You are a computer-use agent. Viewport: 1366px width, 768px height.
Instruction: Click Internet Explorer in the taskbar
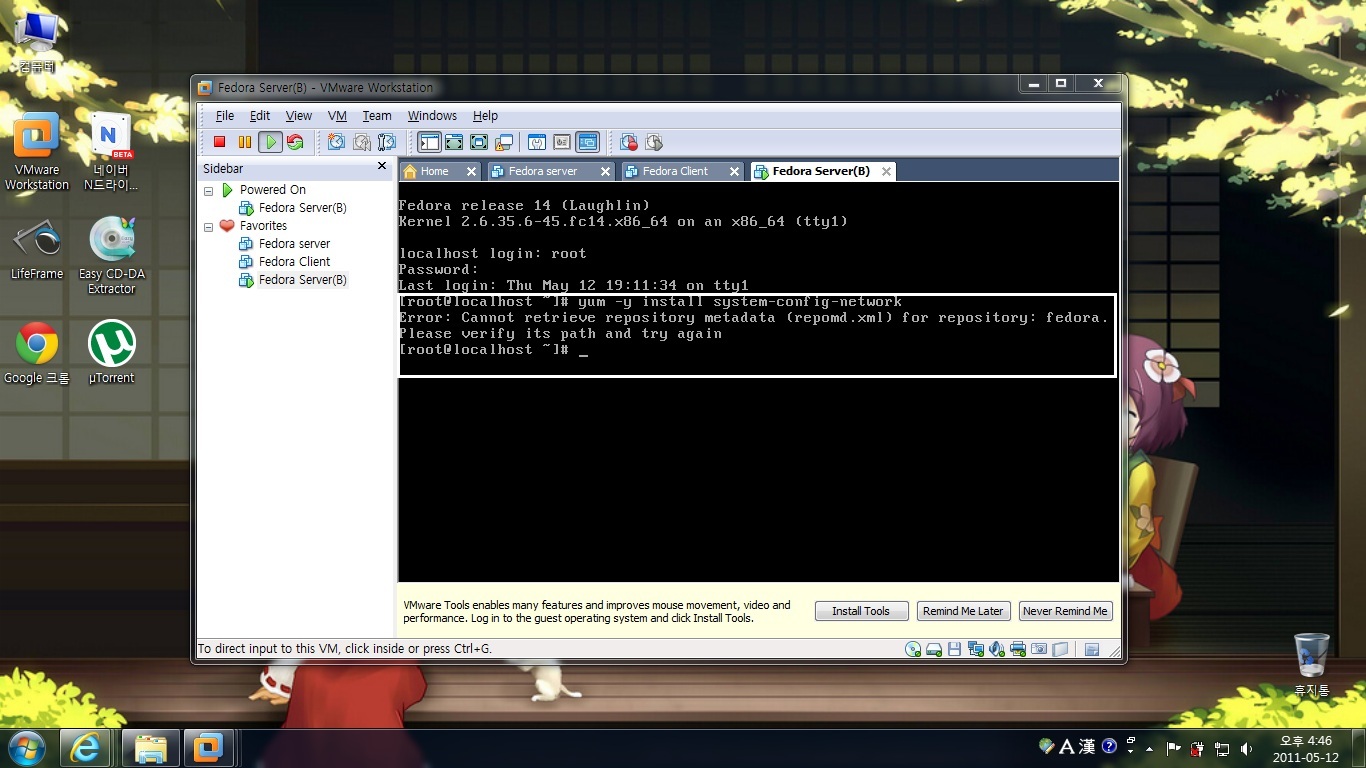pos(85,748)
